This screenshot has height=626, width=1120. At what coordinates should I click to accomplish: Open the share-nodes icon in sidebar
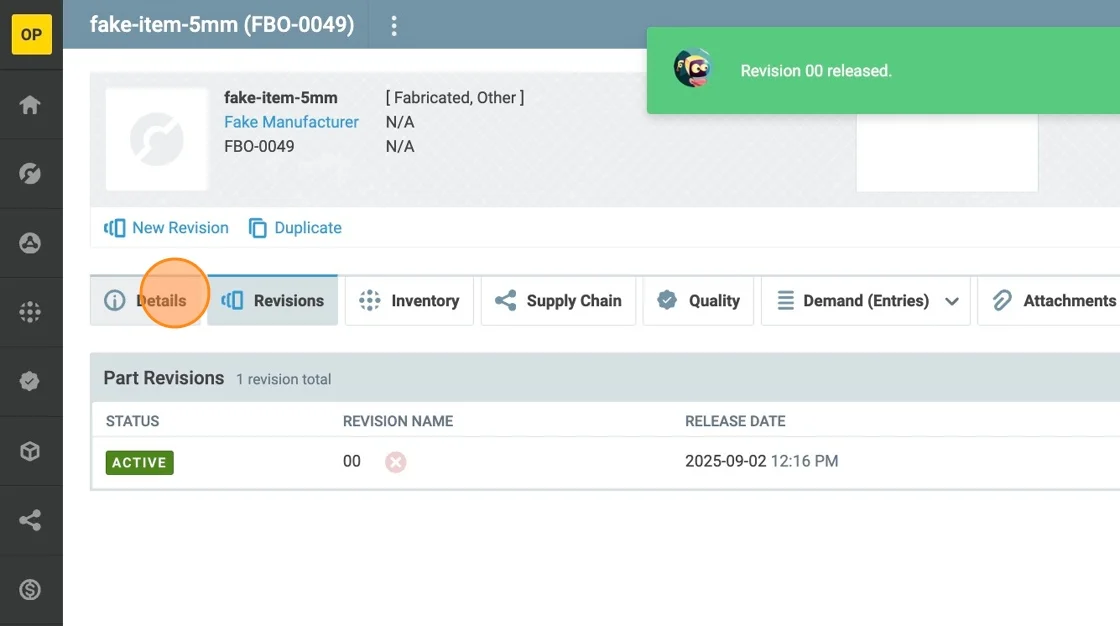30,520
